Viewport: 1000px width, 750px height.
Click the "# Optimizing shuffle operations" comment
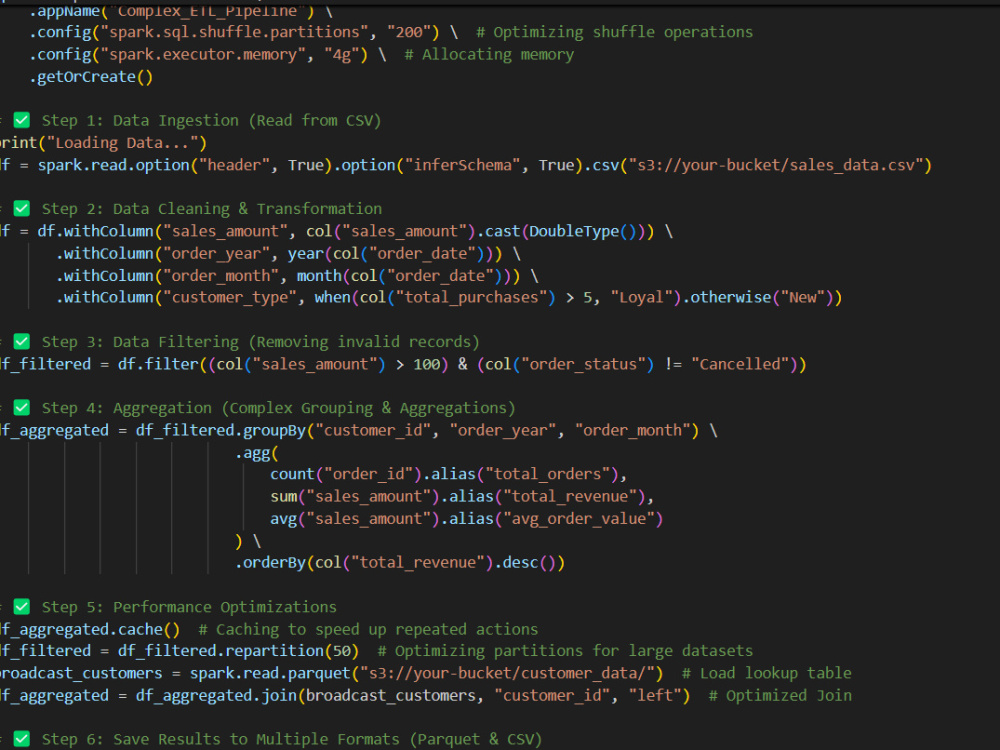point(615,32)
